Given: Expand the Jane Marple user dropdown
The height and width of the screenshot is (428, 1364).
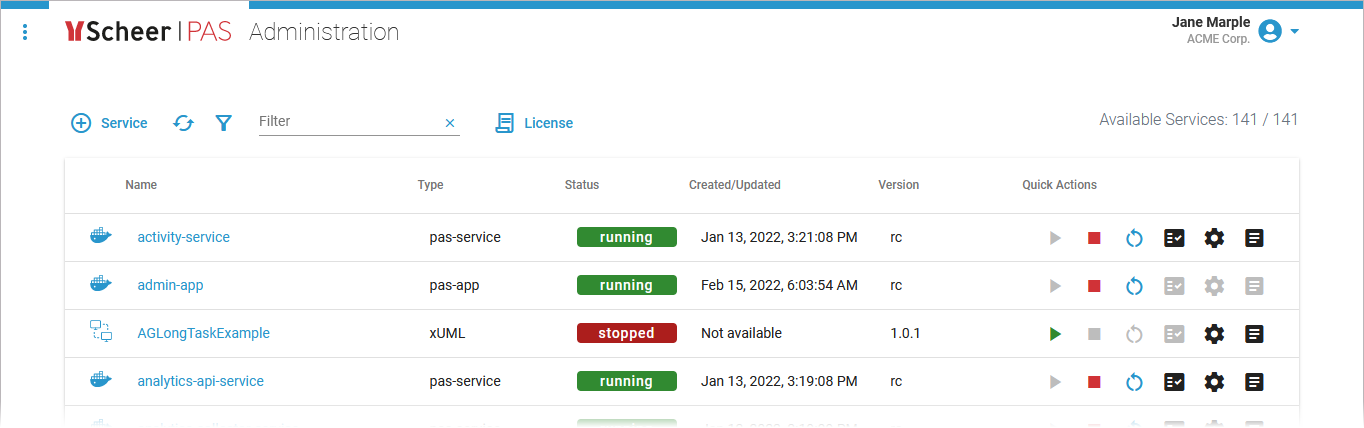Looking at the screenshot, I should 1295,32.
